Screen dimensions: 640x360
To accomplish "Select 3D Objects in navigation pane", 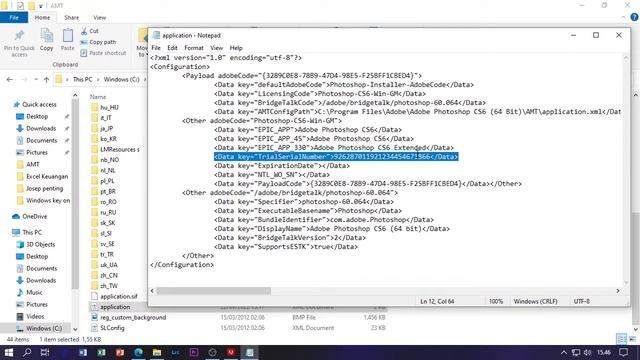I will point(40,244).
